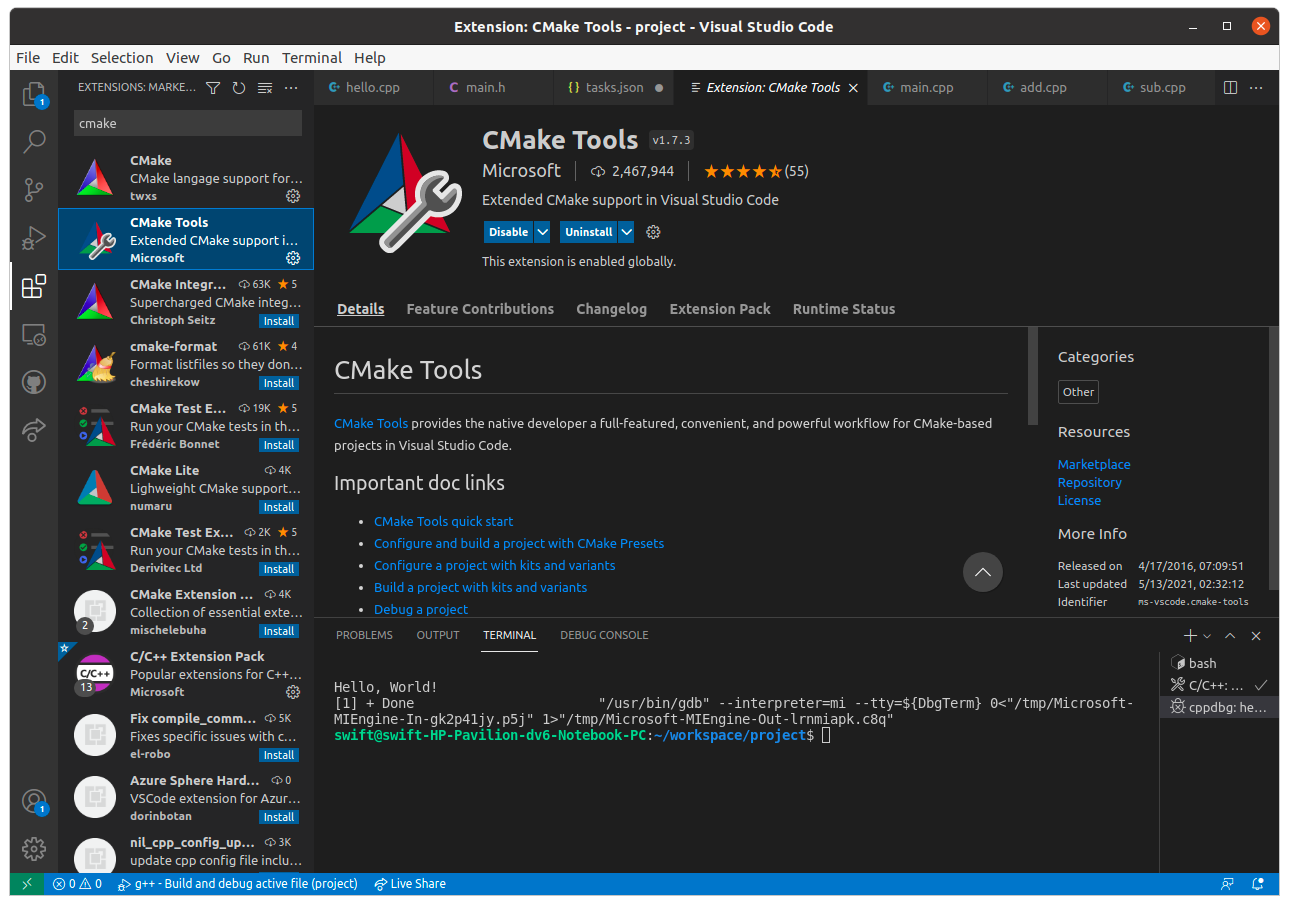Open the CMake Tools quick start link
Viewport: 1289px width, 905px height.
444,521
